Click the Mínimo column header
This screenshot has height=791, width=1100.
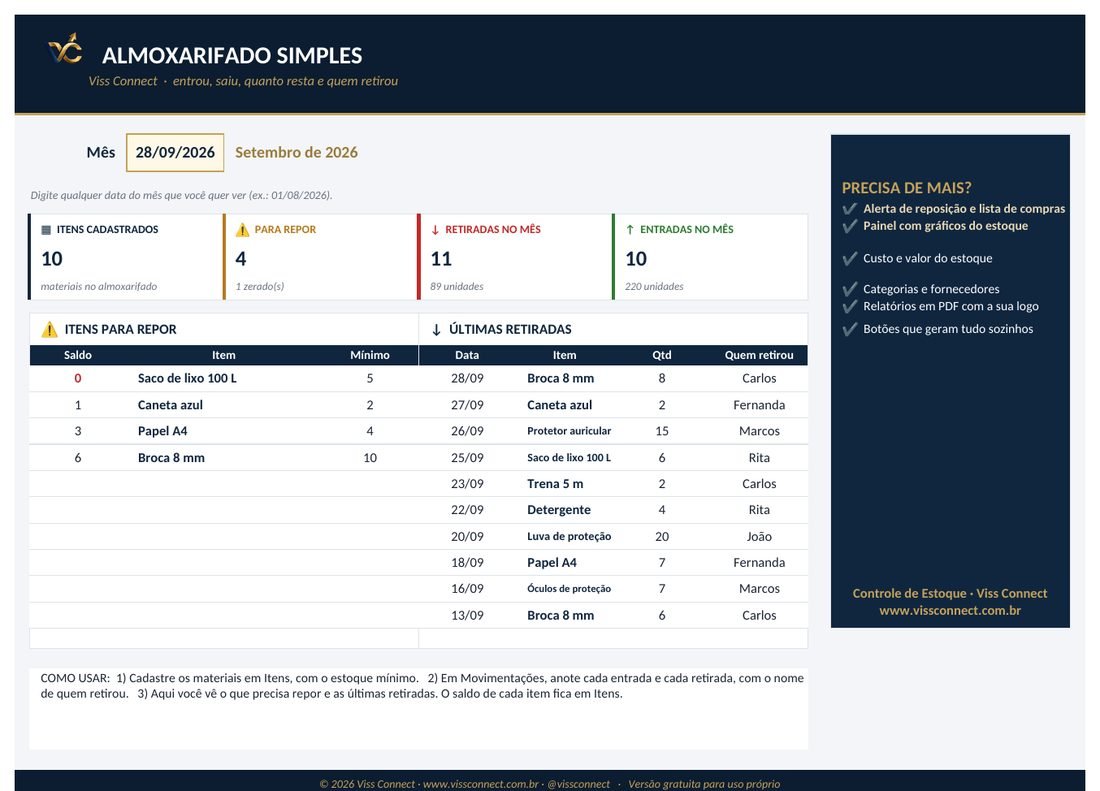tap(370, 355)
